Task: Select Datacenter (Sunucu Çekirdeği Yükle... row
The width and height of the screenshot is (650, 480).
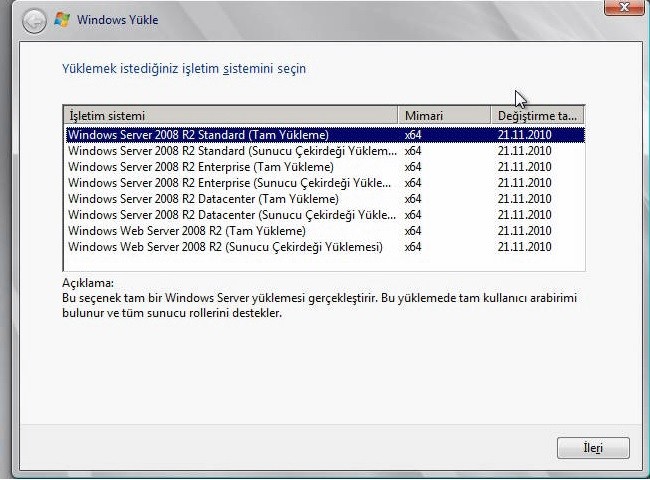Action: coord(324,215)
